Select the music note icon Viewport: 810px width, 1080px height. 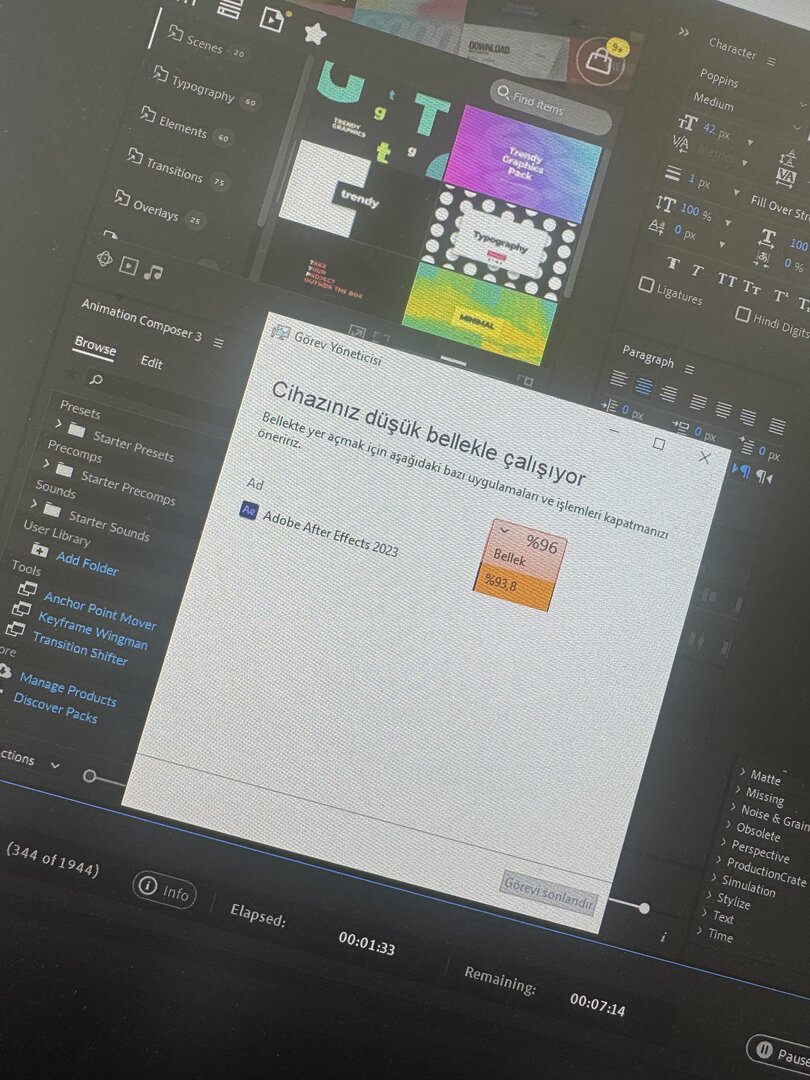153,272
